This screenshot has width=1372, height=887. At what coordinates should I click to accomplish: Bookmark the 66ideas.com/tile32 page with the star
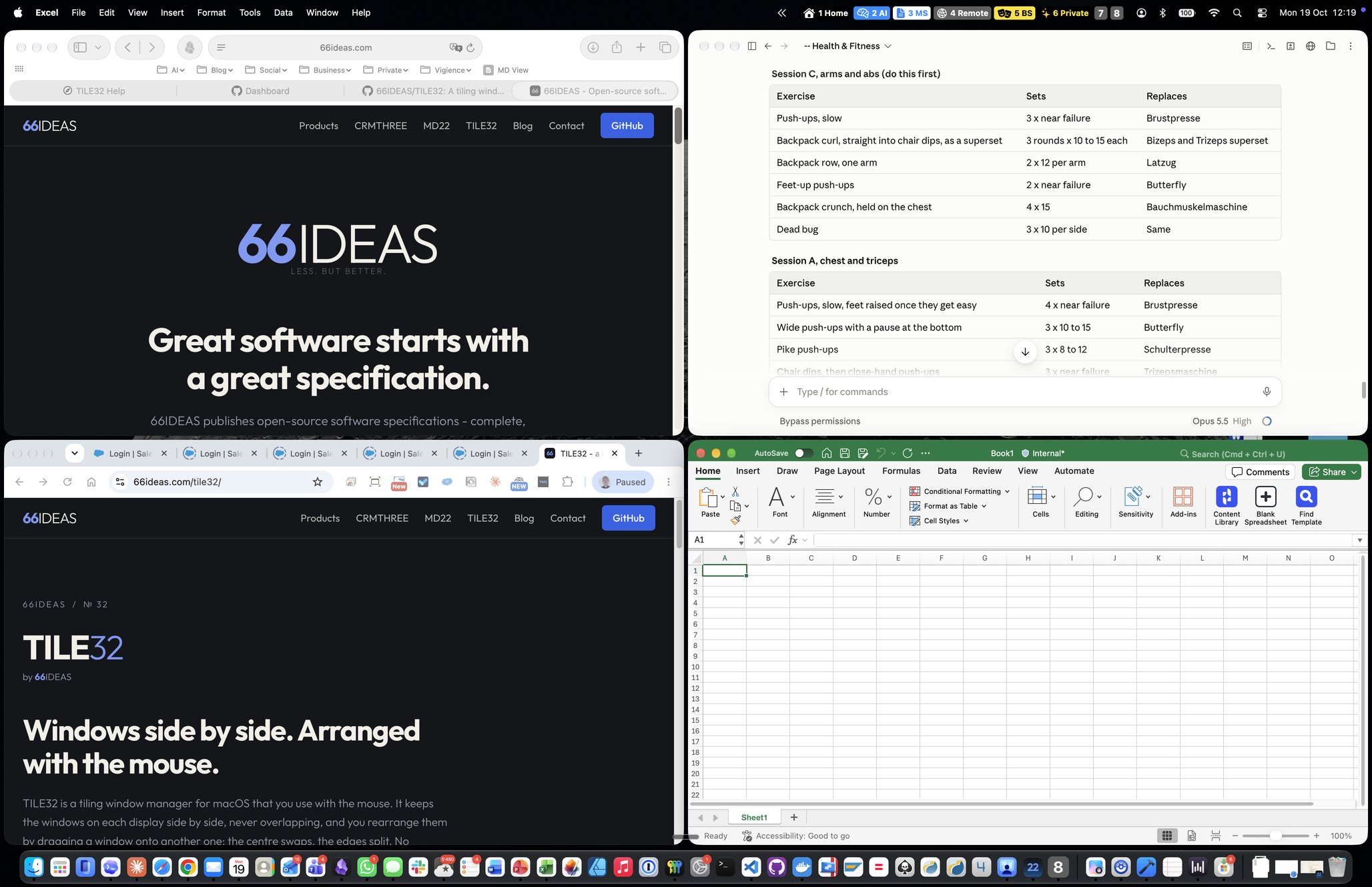(x=318, y=482)
